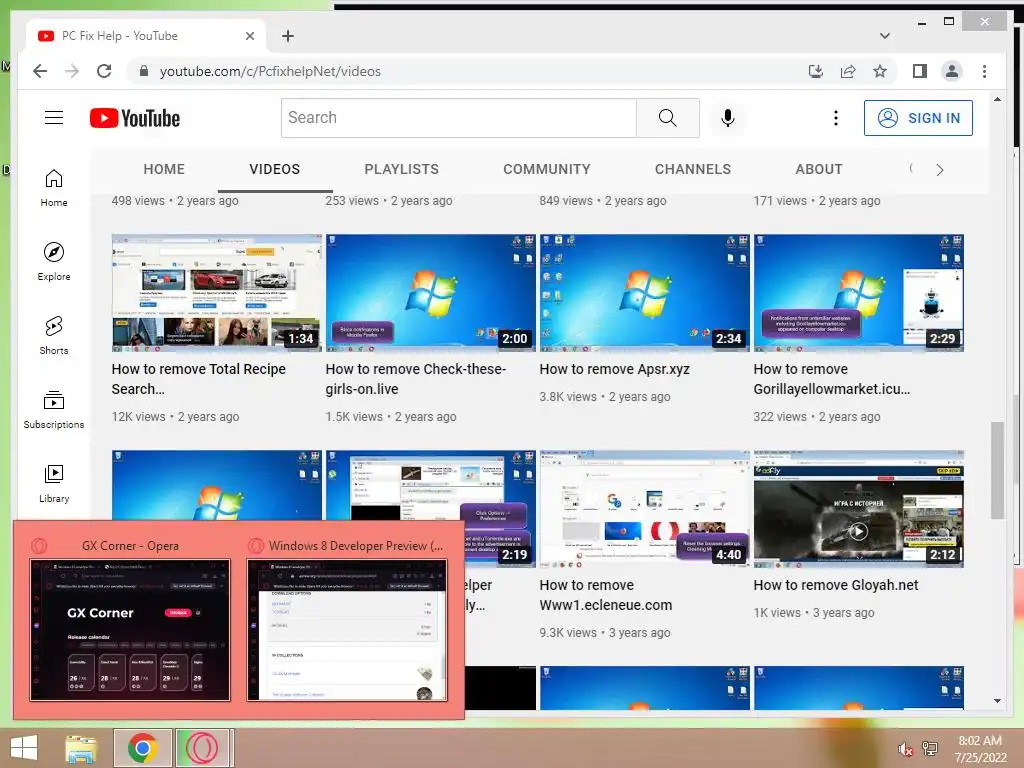Image resolution: width=1024 pixels, height=768 pixels.
Task: Start voice search with microphone icon
Action: click(x=728, y=118)
